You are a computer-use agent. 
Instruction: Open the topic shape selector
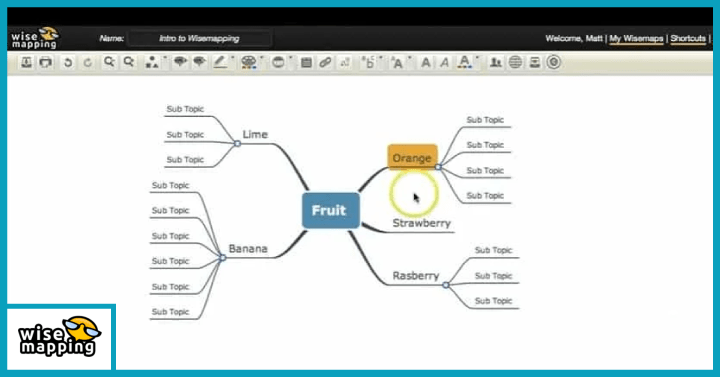point(152,62)
